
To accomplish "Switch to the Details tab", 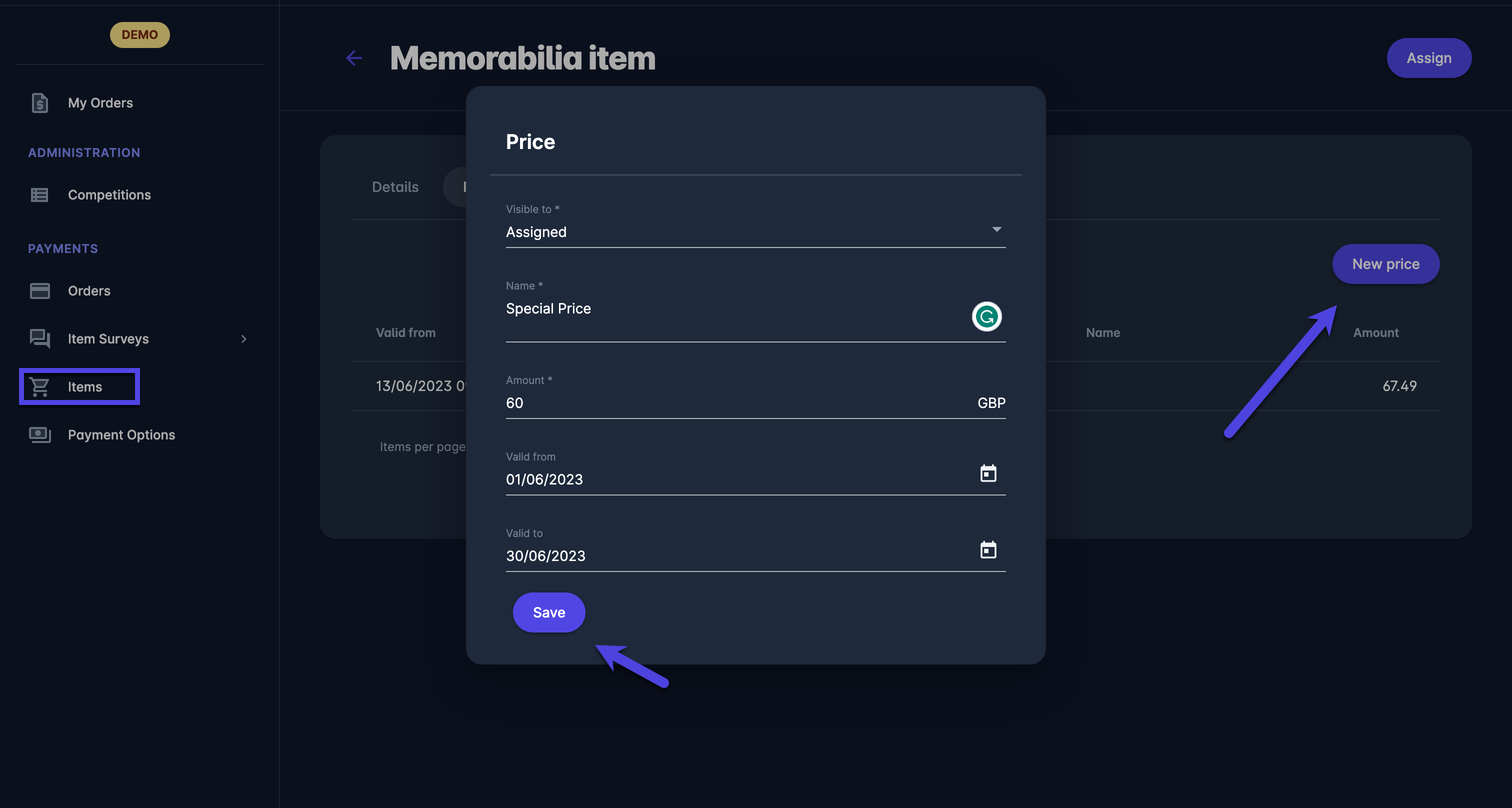I will point(395,187).
